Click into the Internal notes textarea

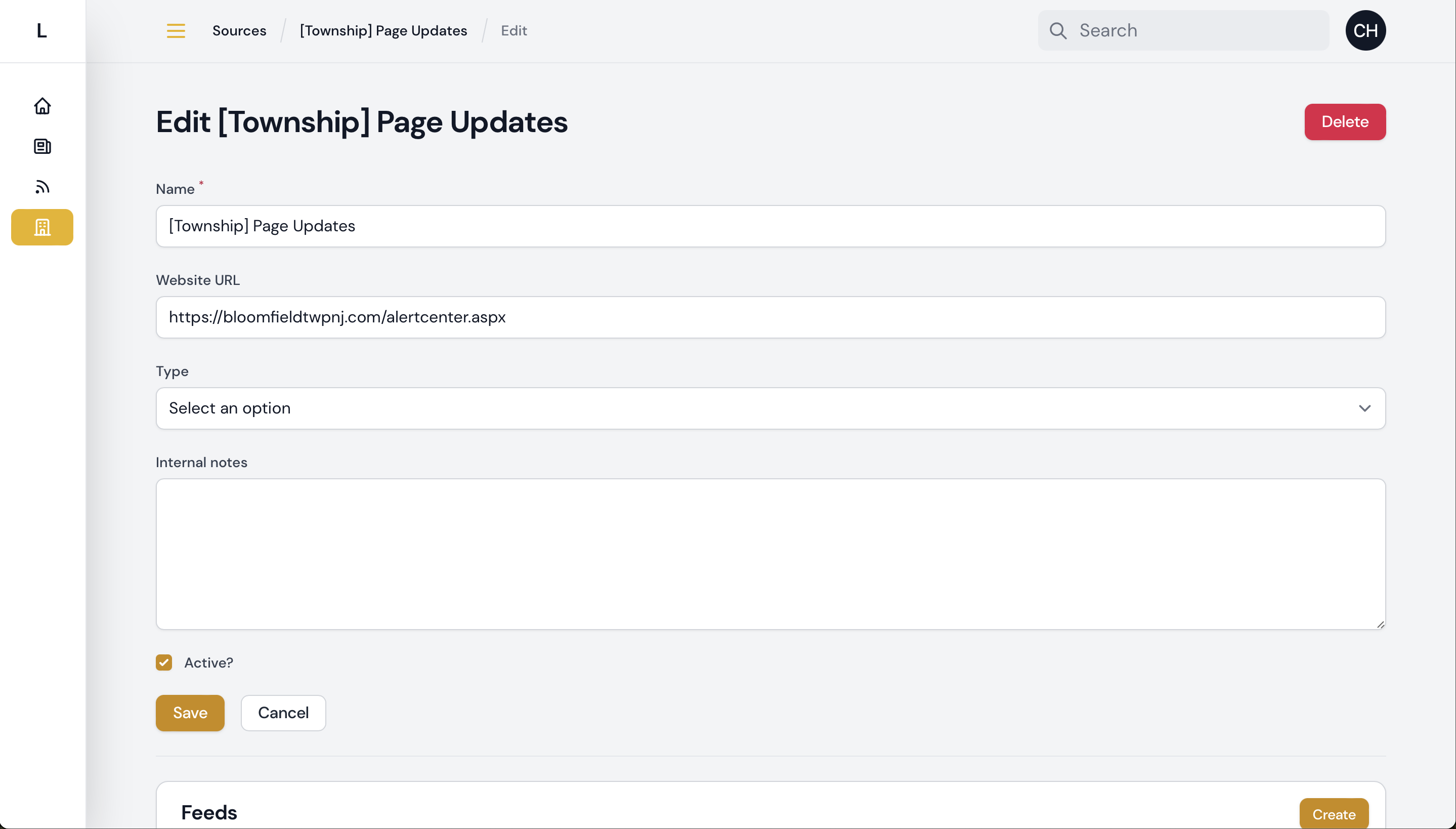[770, 554]
